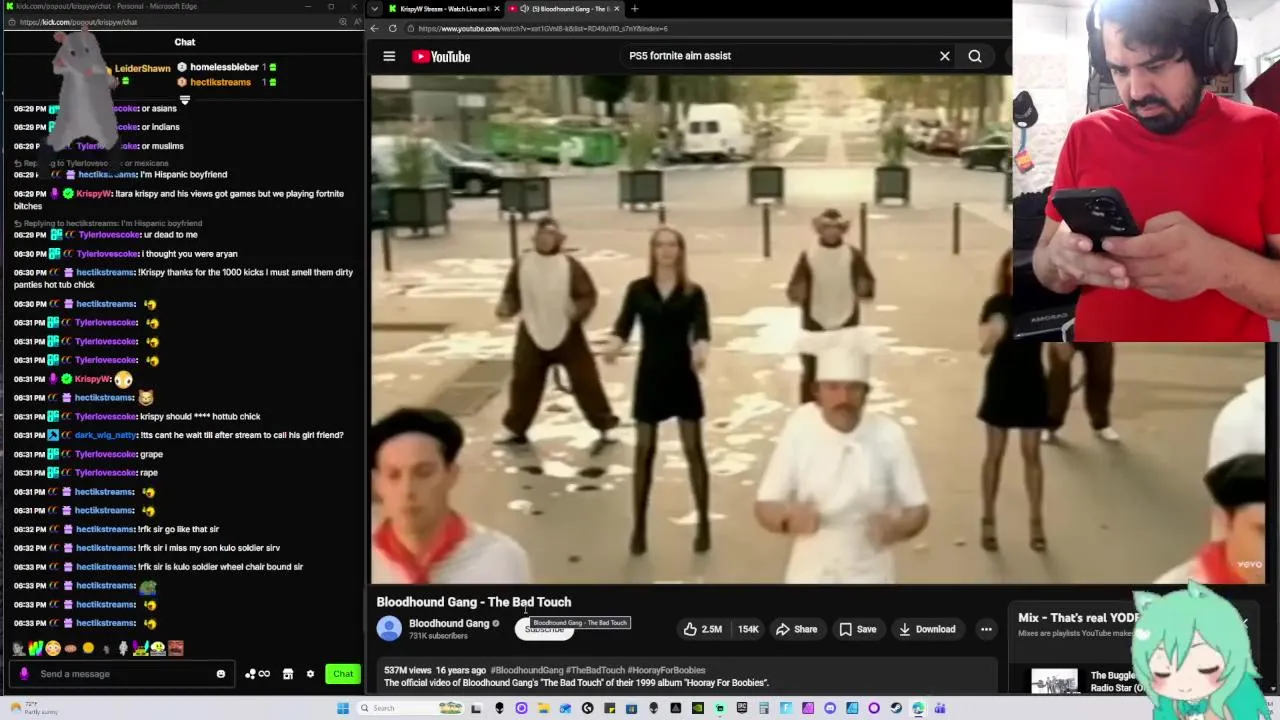
Task: Subscribe to the Bloodhound Gang channel
Action: tap(544, 629)
